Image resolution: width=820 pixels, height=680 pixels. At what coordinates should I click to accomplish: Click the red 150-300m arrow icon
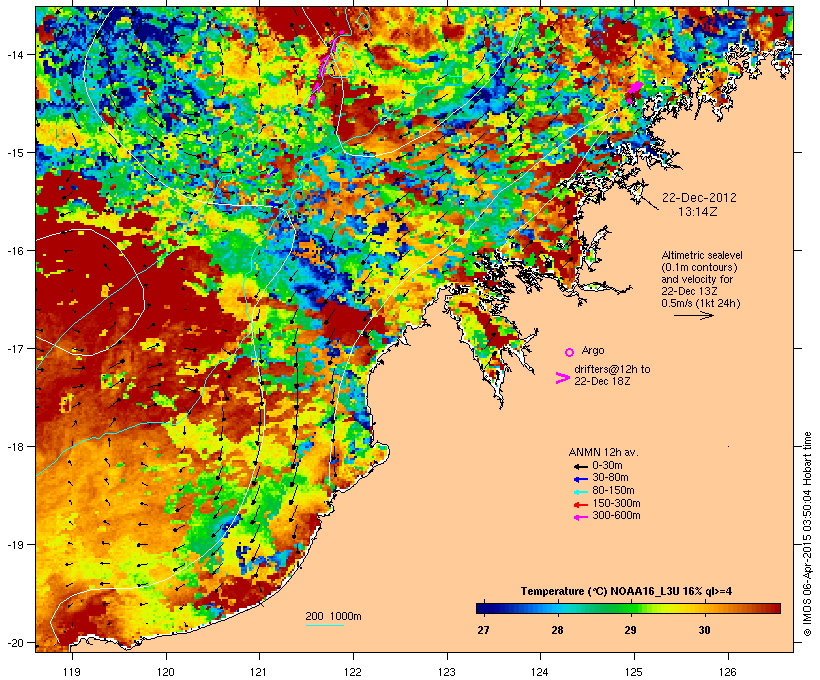pyautogui.click(x=581, y=505)
